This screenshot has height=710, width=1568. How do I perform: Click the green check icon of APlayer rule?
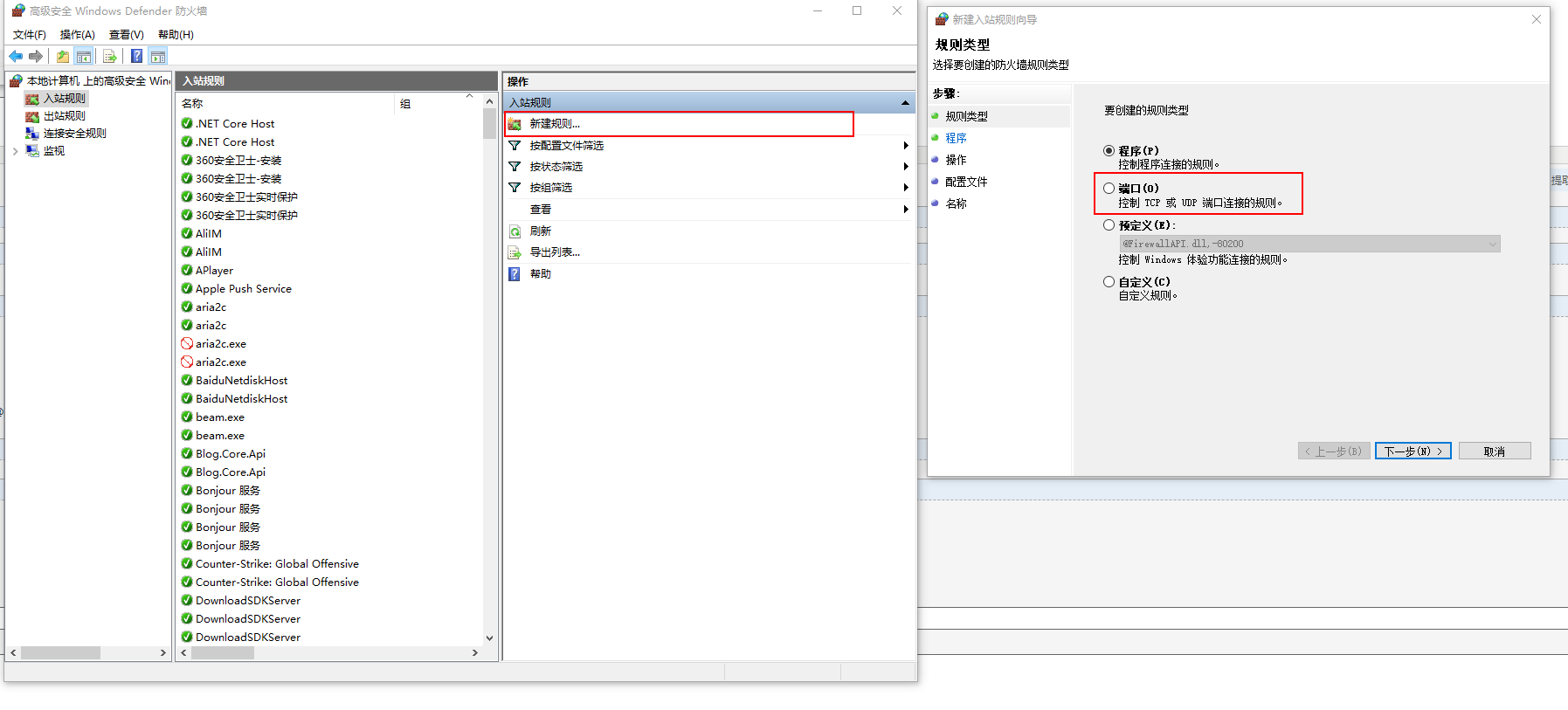187,270
